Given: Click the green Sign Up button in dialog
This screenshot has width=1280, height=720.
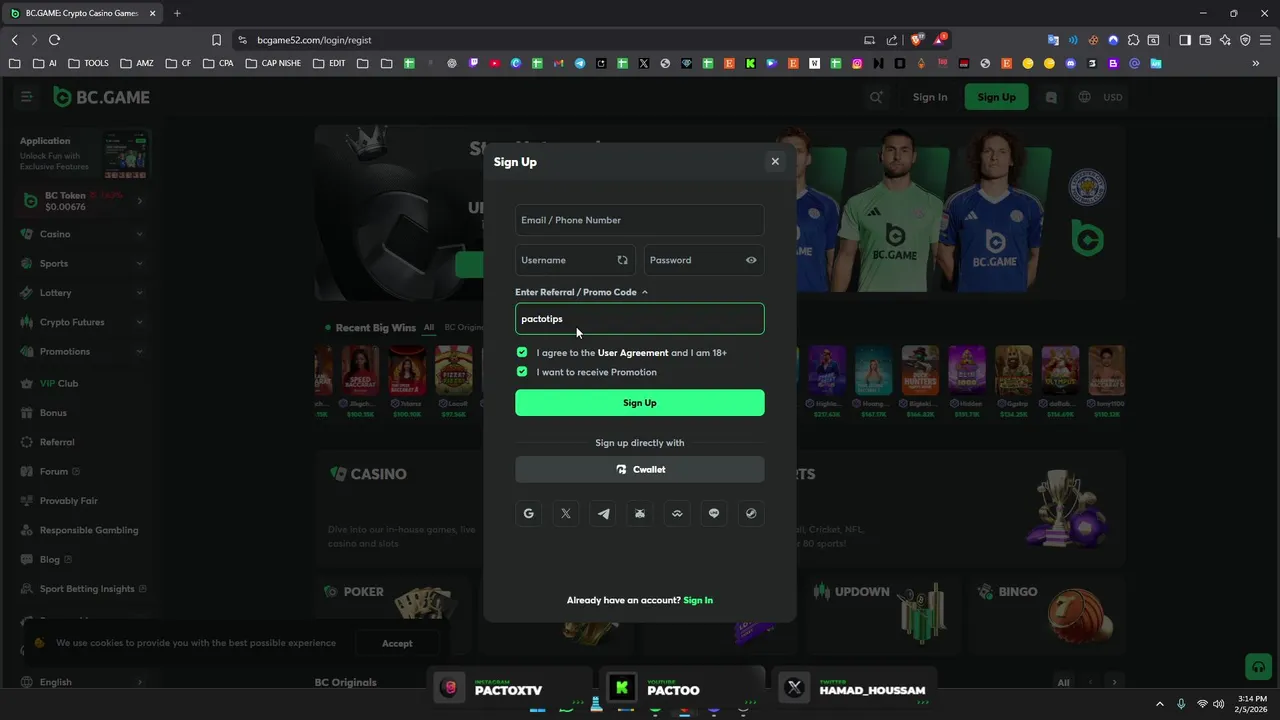Looking at the screenshot, I should tap(640, 403).
